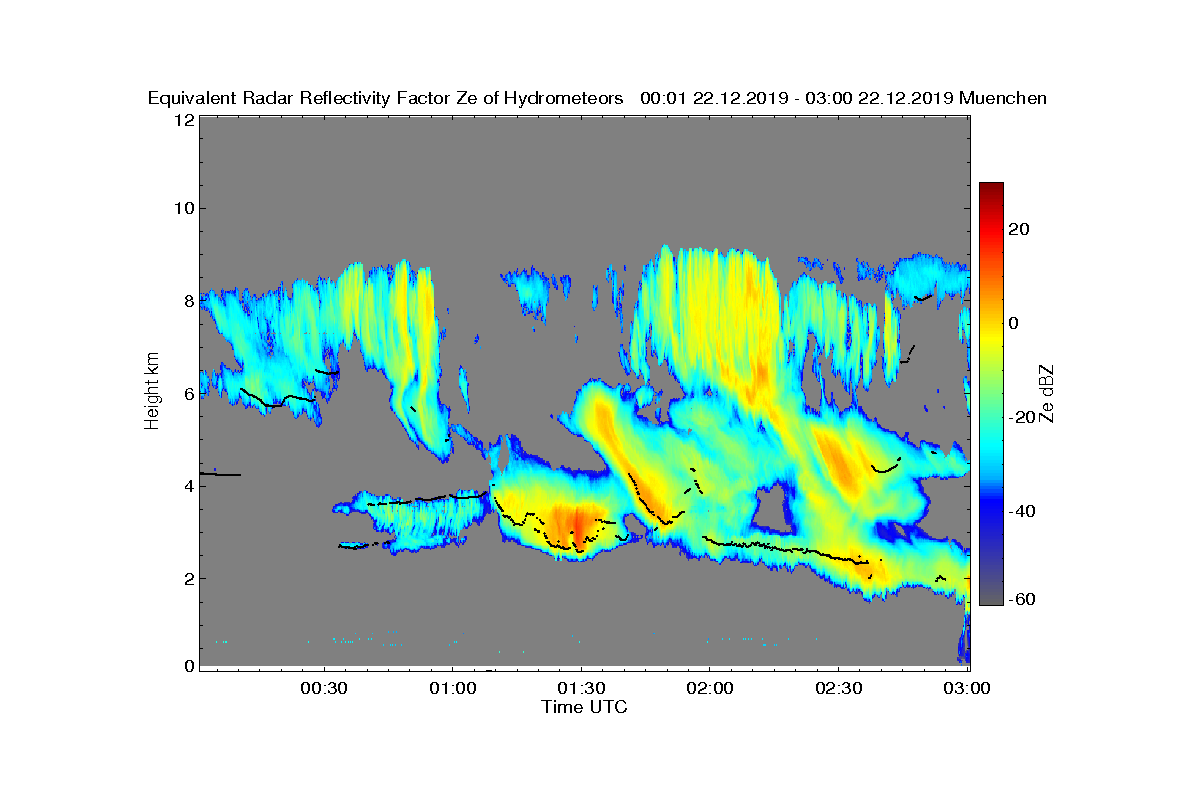1200x800 pixels.
Task: Click the 8 height axis label
Action: (x=188, y=301)
